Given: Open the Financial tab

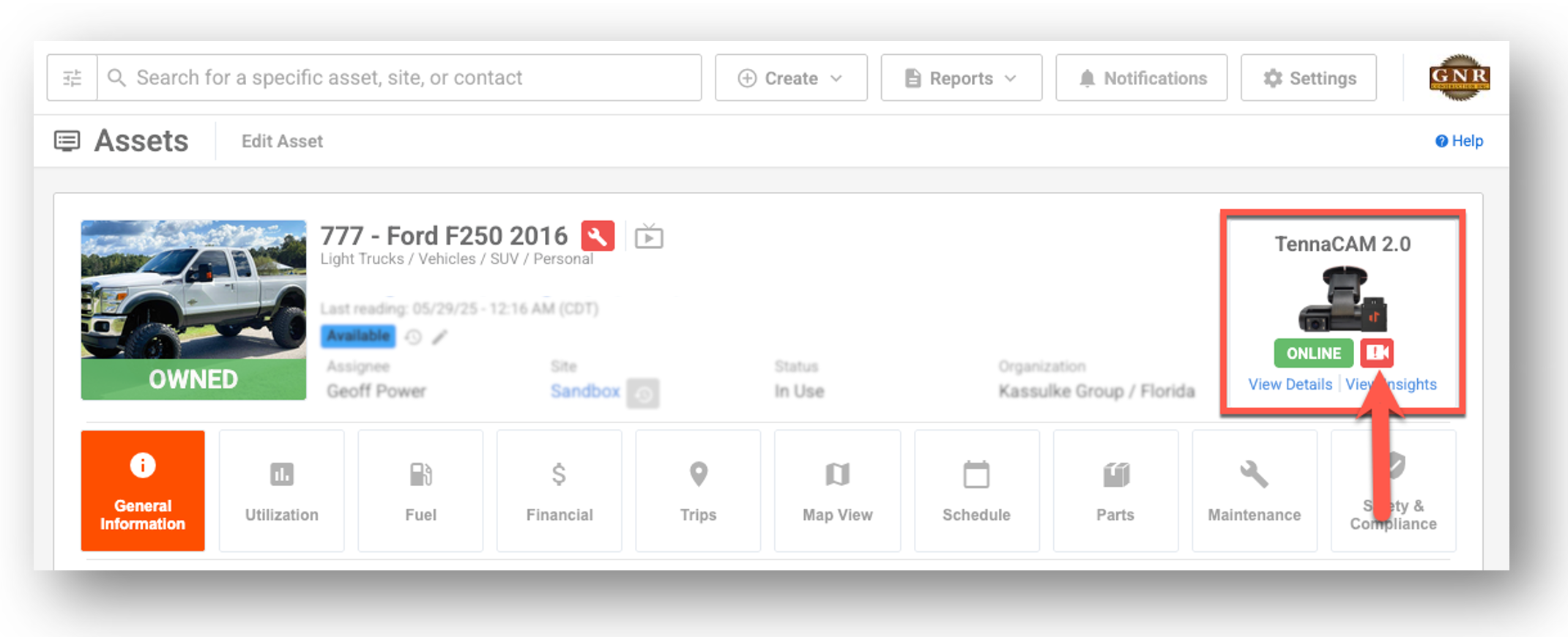Looking at the screenshot, I should 560,491.
